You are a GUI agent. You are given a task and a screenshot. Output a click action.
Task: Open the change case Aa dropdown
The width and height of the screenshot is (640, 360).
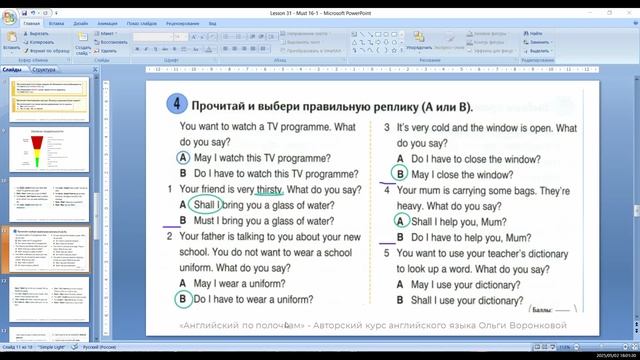pos(196,49)
